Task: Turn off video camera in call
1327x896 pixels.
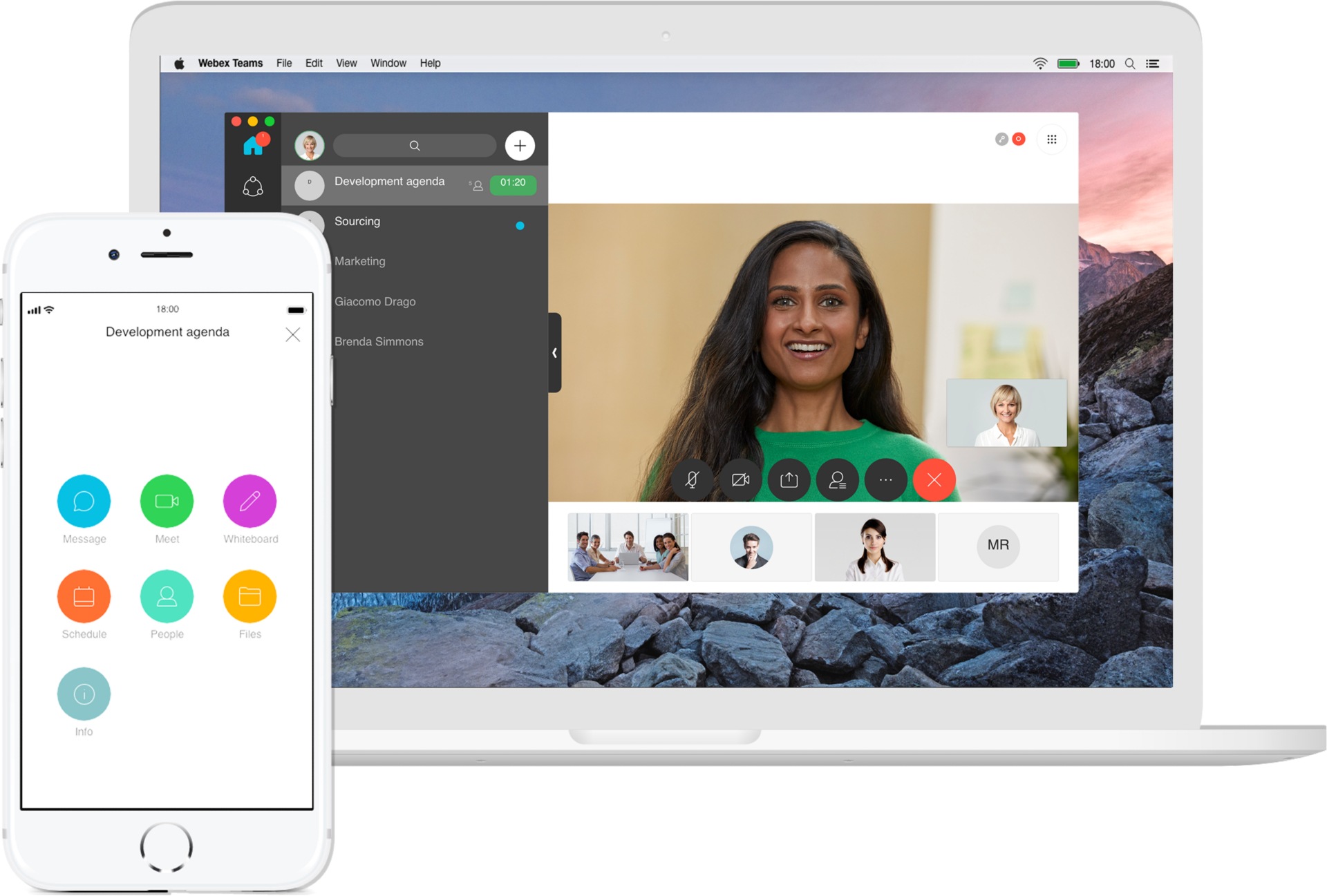Action: coord(740,479)
